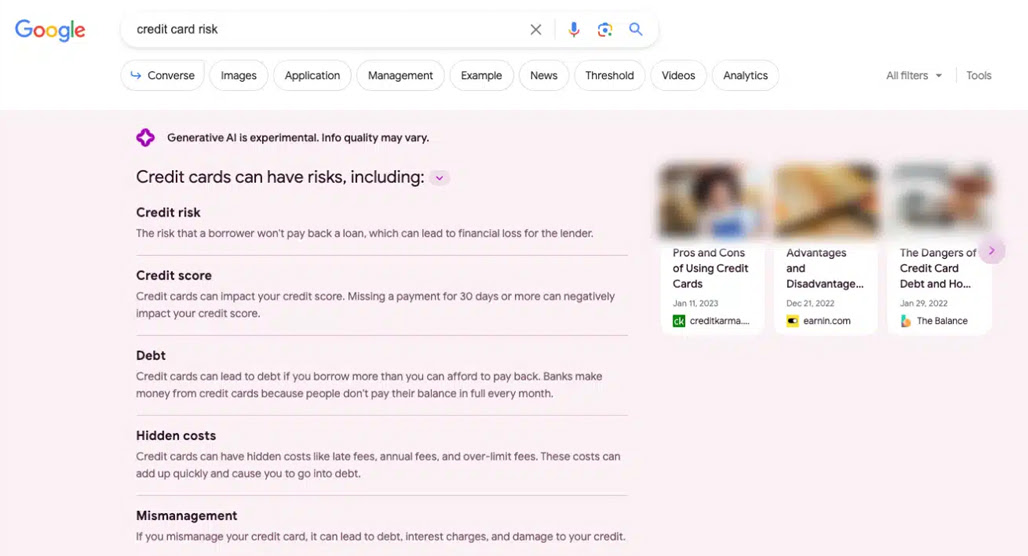Select the Application filter chip

[x=312, y=75]
